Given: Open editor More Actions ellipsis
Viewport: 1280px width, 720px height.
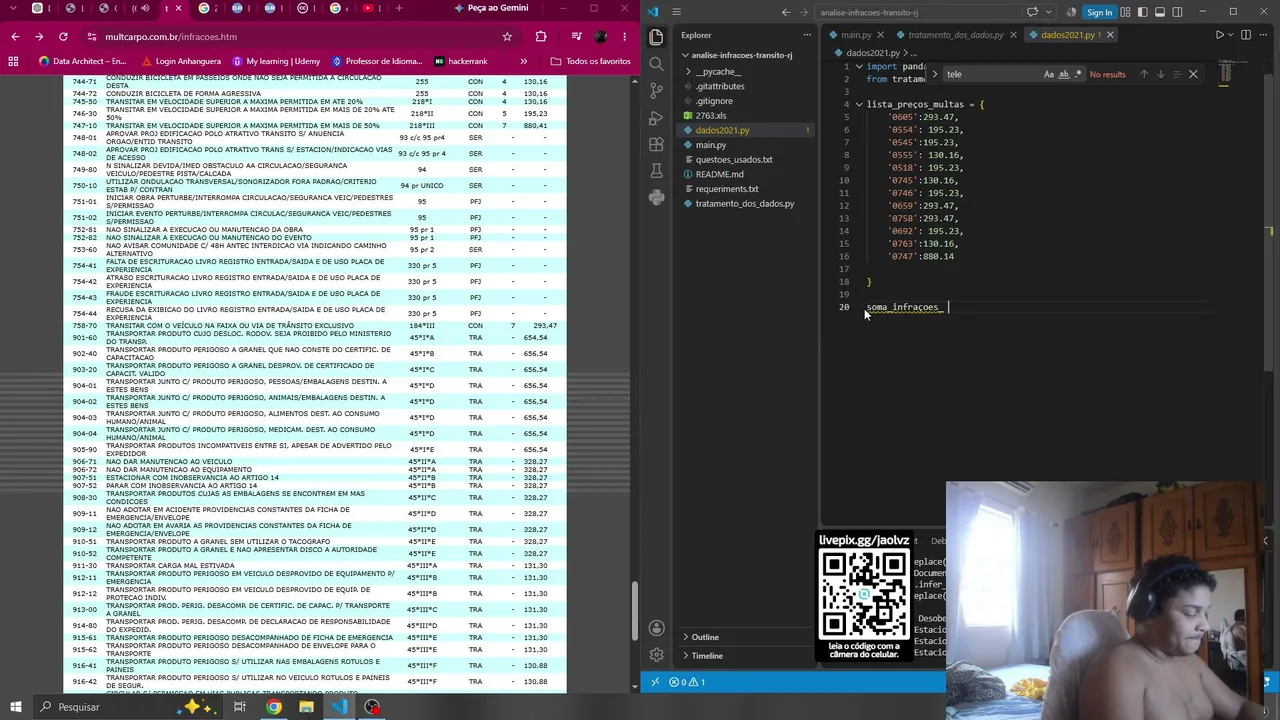Looking at the screenshot, I should (x=1263, y=35).
